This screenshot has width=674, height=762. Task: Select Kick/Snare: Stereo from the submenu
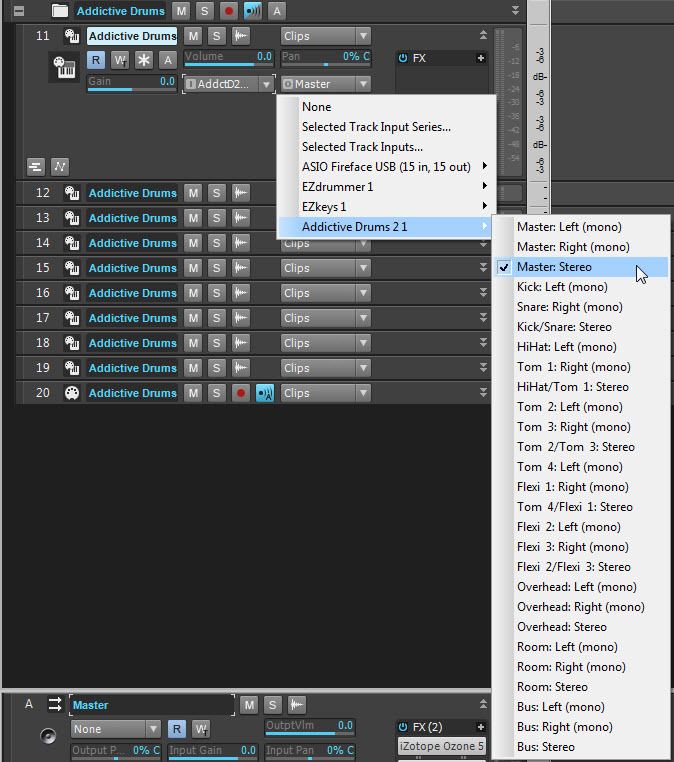(564, 327)
